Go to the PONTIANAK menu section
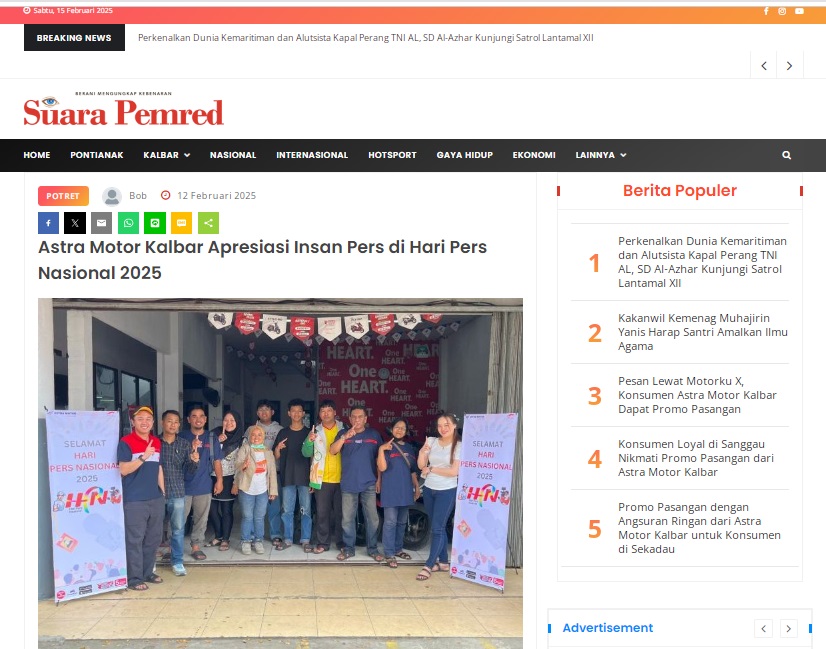The image size is (826, 649). pos(96,155)
